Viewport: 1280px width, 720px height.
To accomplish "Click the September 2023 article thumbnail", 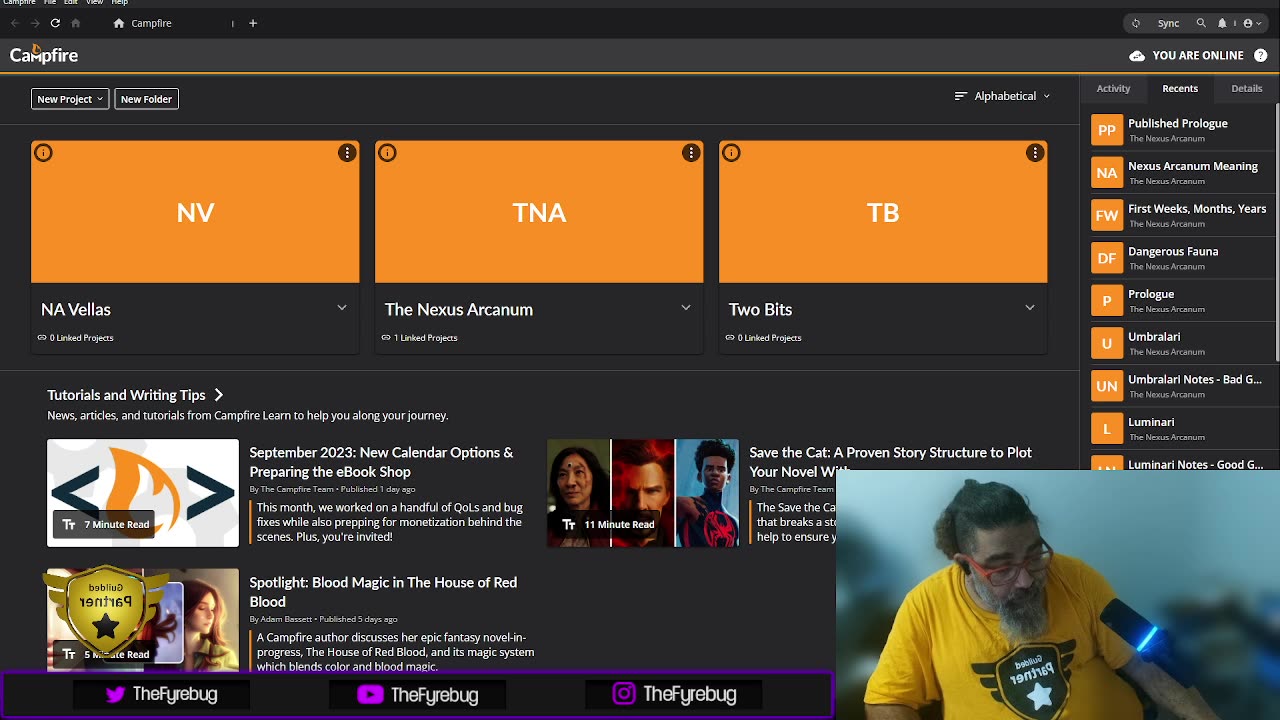I will [x=143, y=493].
